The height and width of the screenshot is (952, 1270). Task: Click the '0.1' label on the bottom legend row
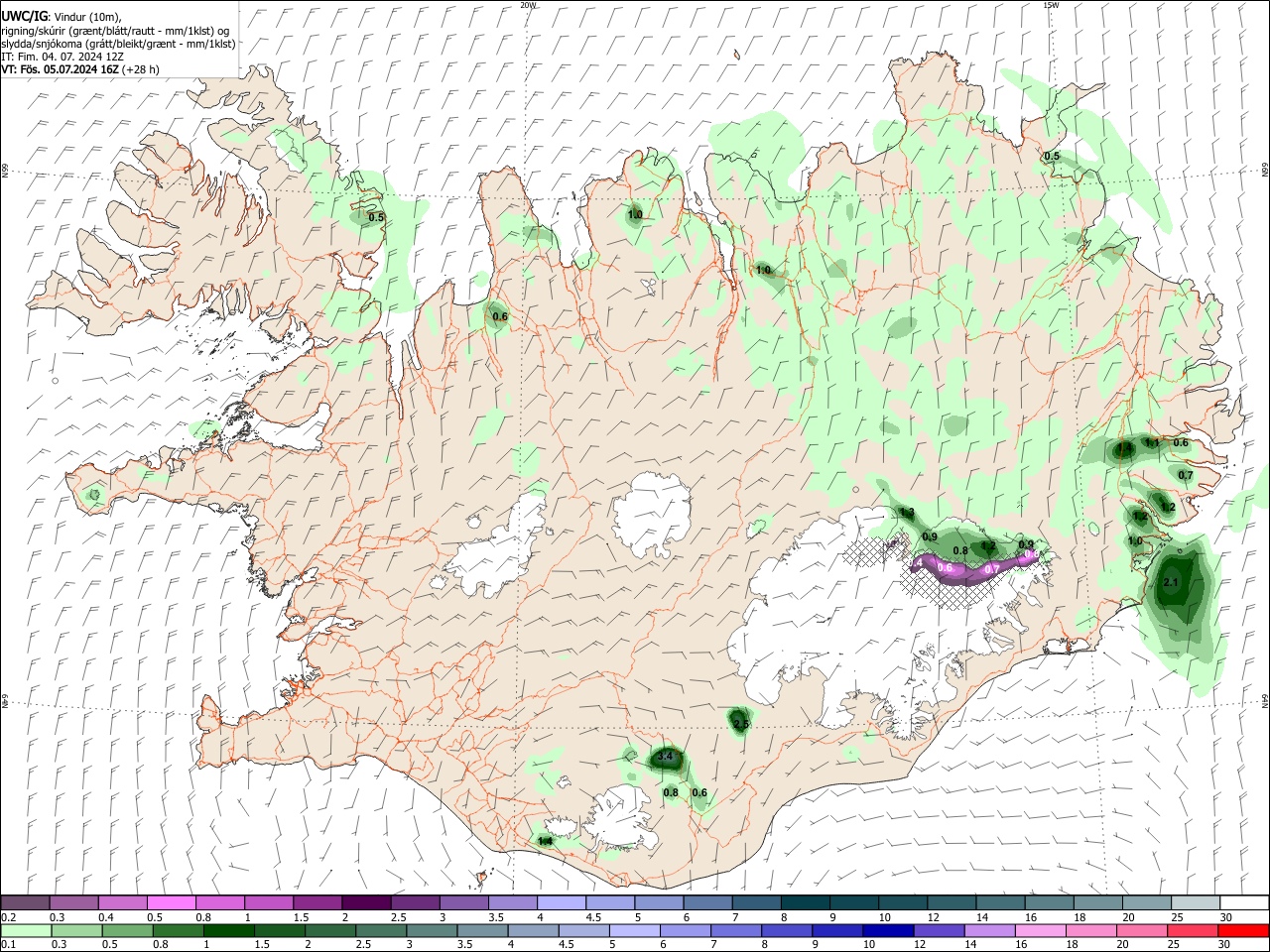pyautogui.click(x=9, y=945)
